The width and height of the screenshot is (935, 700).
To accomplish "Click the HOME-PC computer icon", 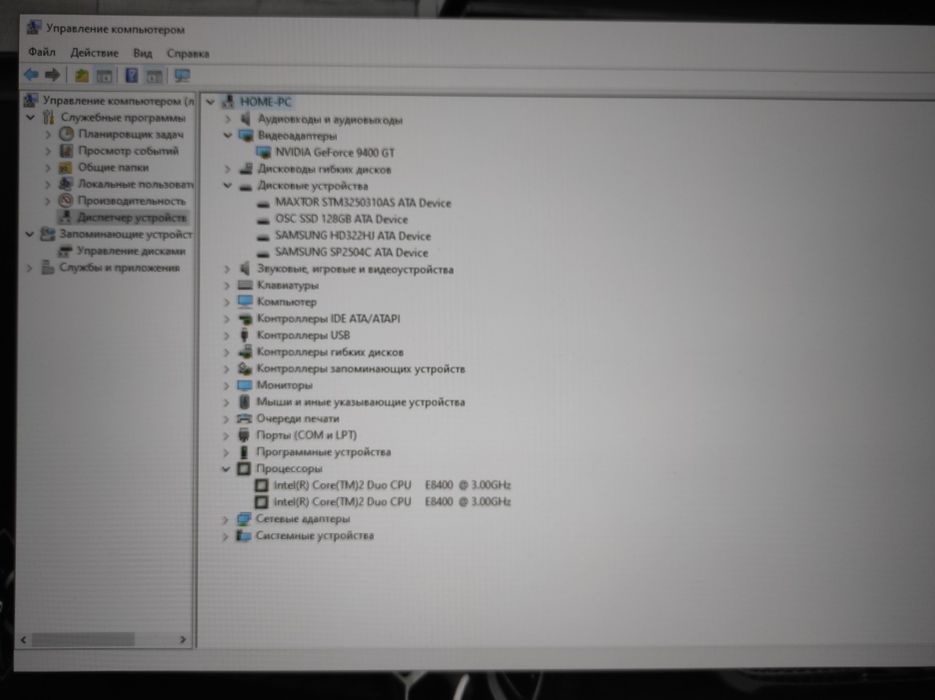I will pos(228,102).
